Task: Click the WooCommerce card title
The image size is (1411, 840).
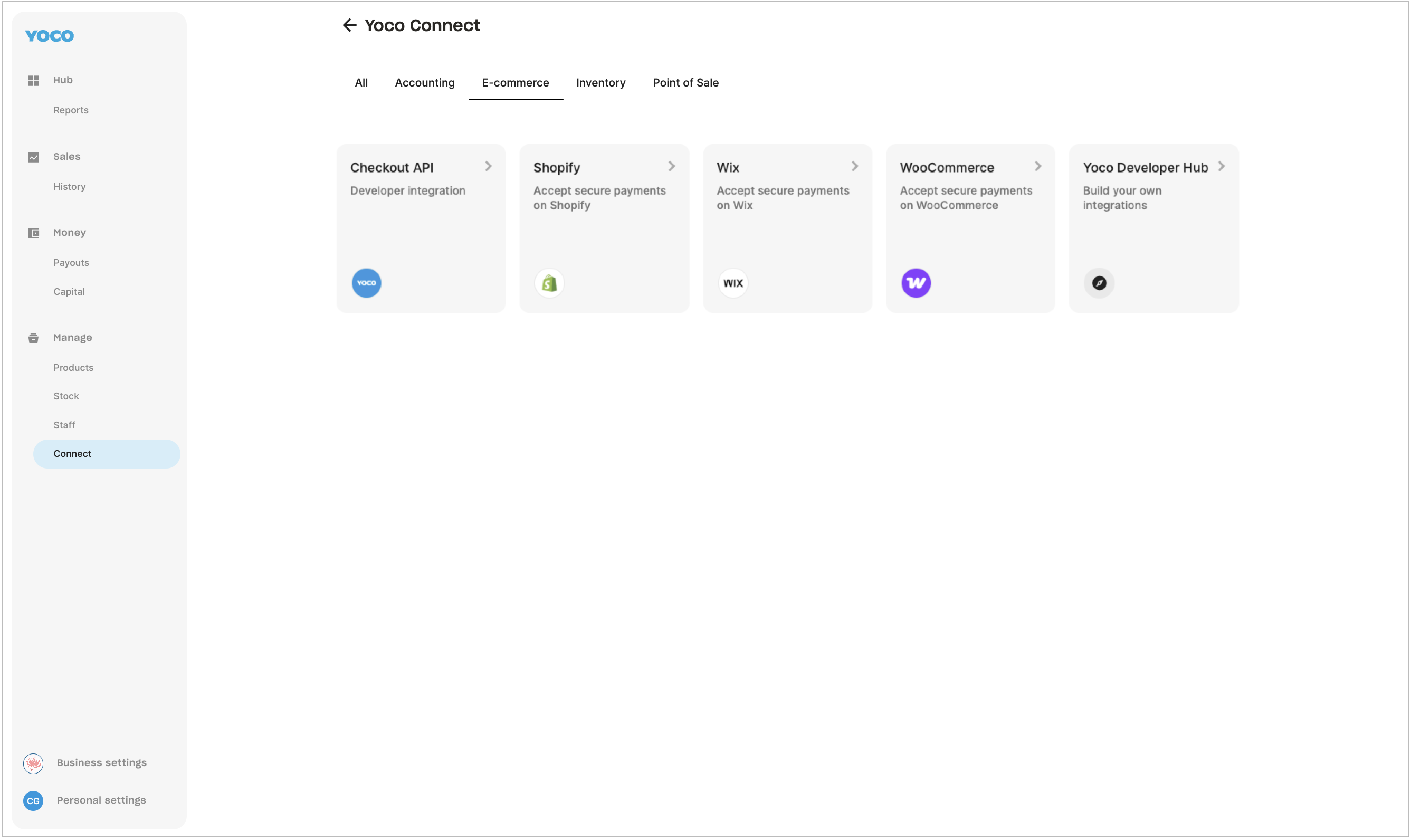Action: 946,168
